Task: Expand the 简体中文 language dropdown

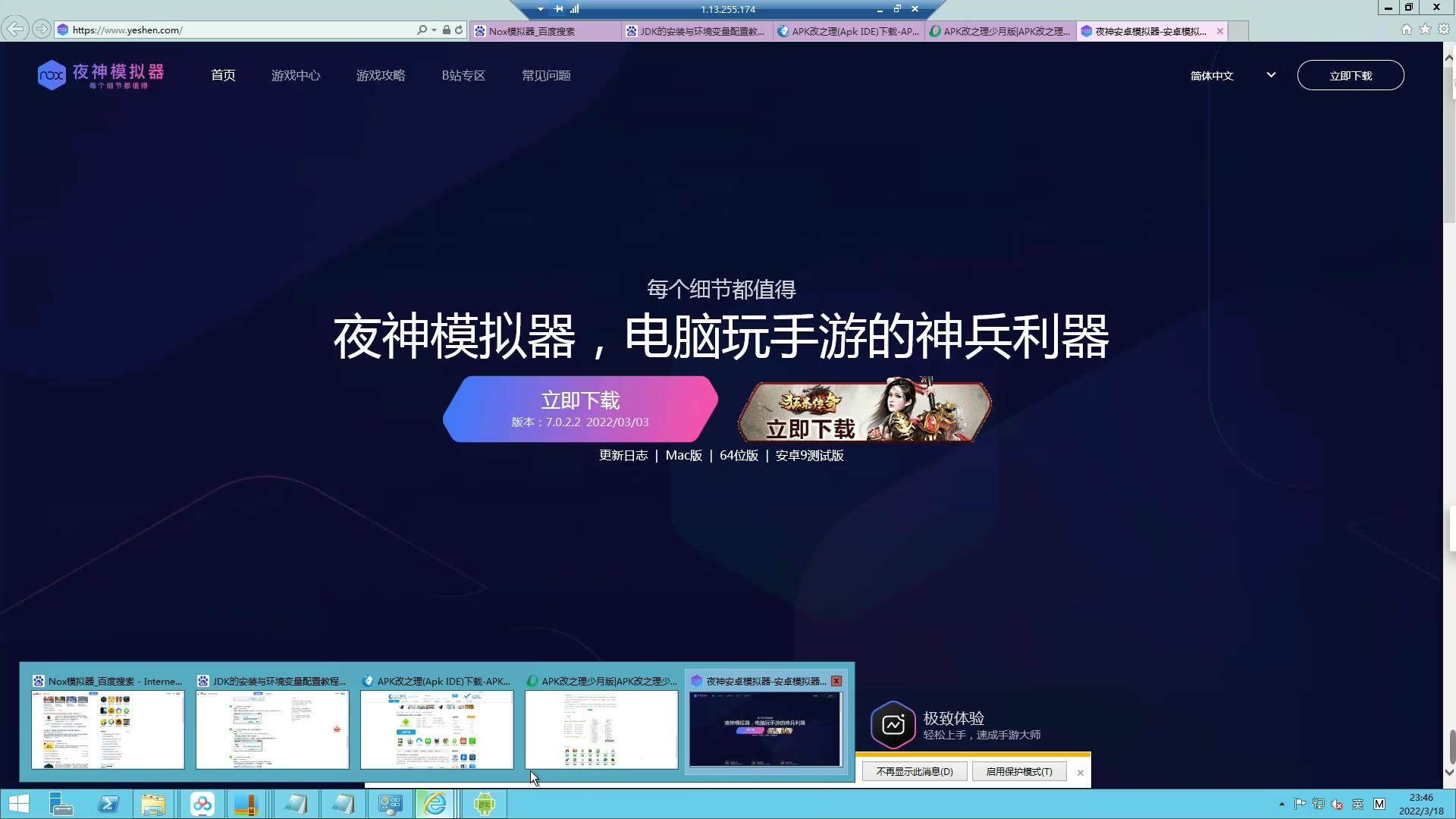Action: 1230,75
